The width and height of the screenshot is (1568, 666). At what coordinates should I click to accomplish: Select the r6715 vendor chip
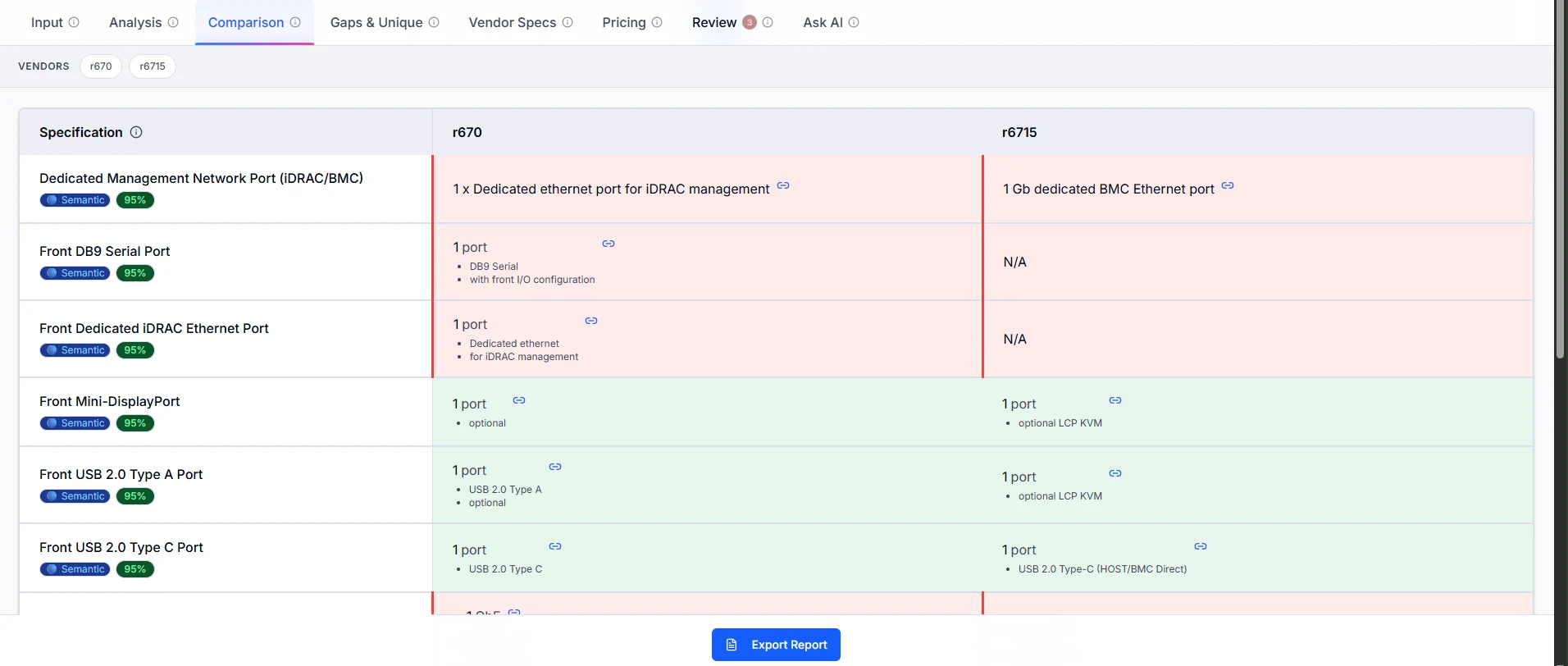[153, 66]
